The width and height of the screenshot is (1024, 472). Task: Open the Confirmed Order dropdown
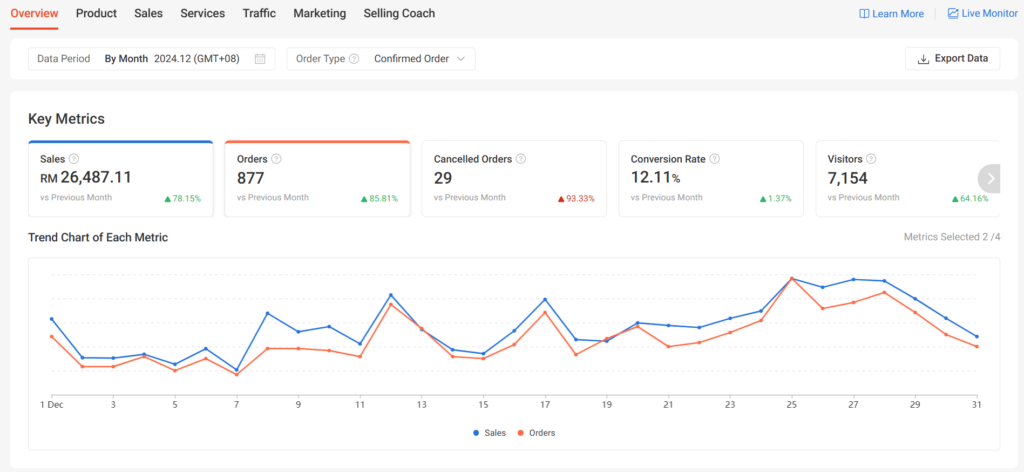pyautogui.click(x=419, y=59)
